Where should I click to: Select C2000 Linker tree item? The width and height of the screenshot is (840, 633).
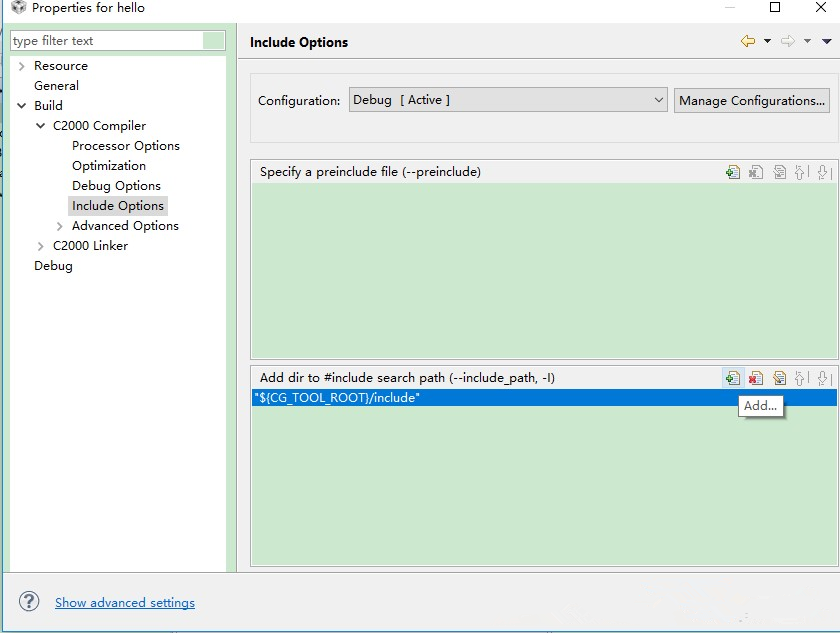point(90,246)
